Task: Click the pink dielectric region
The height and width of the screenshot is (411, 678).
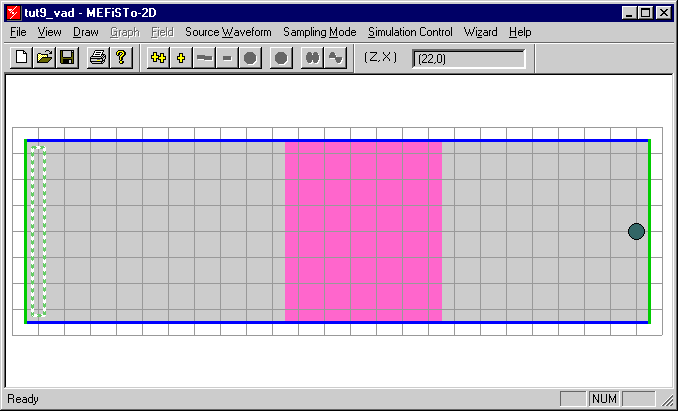Action: (x=363, y=231)
